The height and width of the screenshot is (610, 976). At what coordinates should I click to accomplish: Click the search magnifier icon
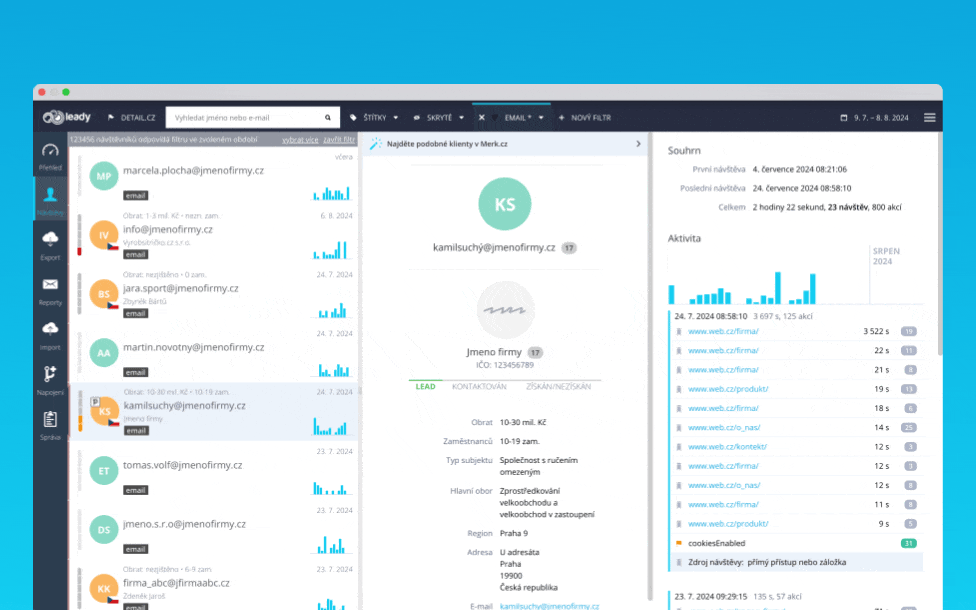click(x=327, y=118)
